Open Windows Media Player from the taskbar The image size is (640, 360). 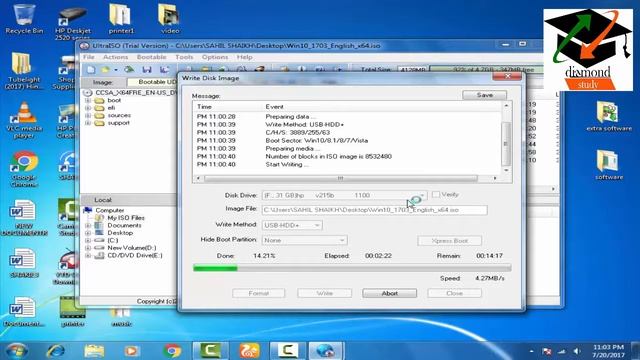click(131, 351)
